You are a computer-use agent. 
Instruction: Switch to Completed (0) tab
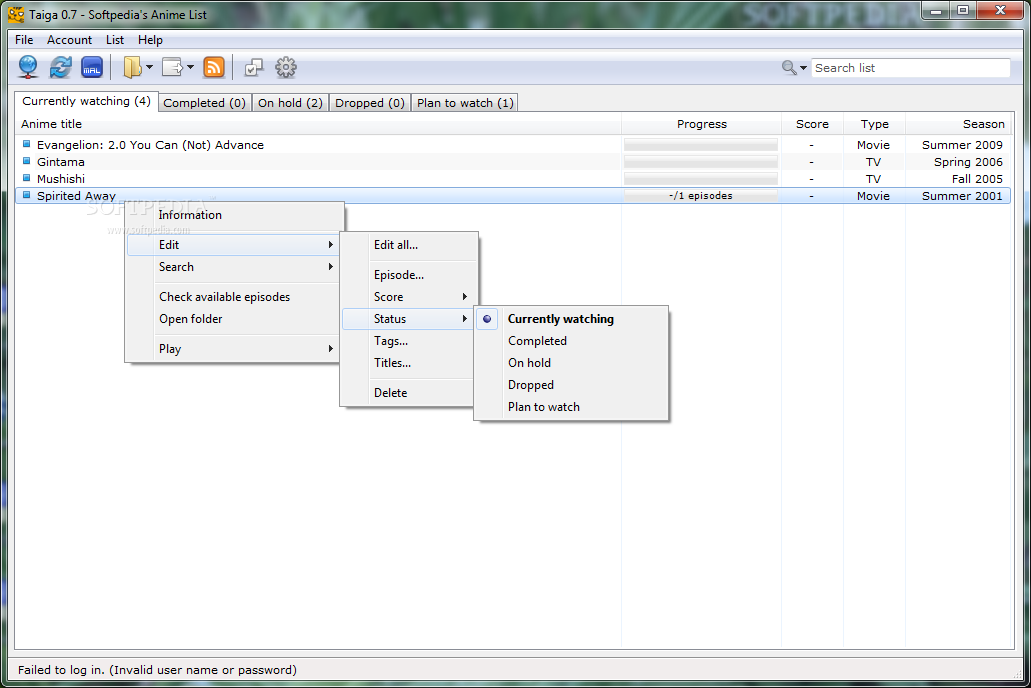204,103
